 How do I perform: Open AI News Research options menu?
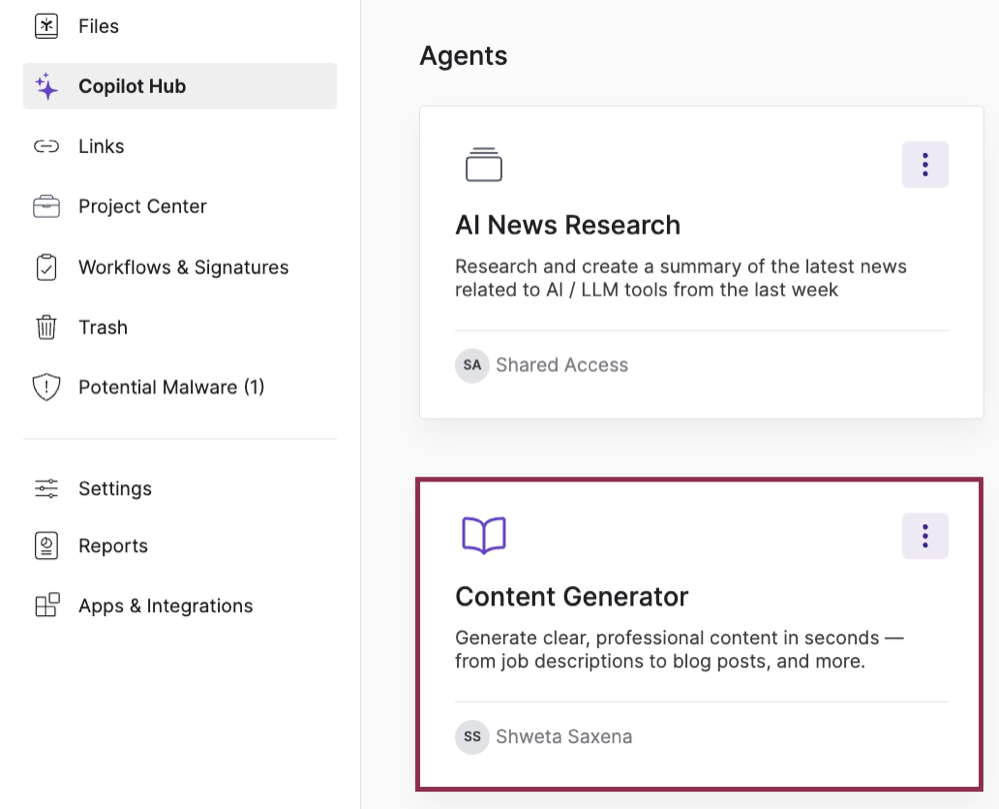pyautogui.click(x=925, y=165)
